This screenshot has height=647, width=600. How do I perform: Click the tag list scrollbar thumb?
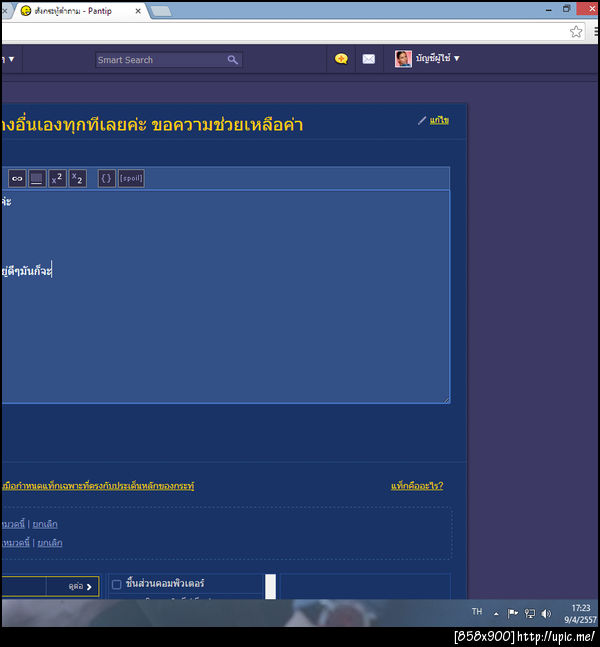click(x=270, y=586)
